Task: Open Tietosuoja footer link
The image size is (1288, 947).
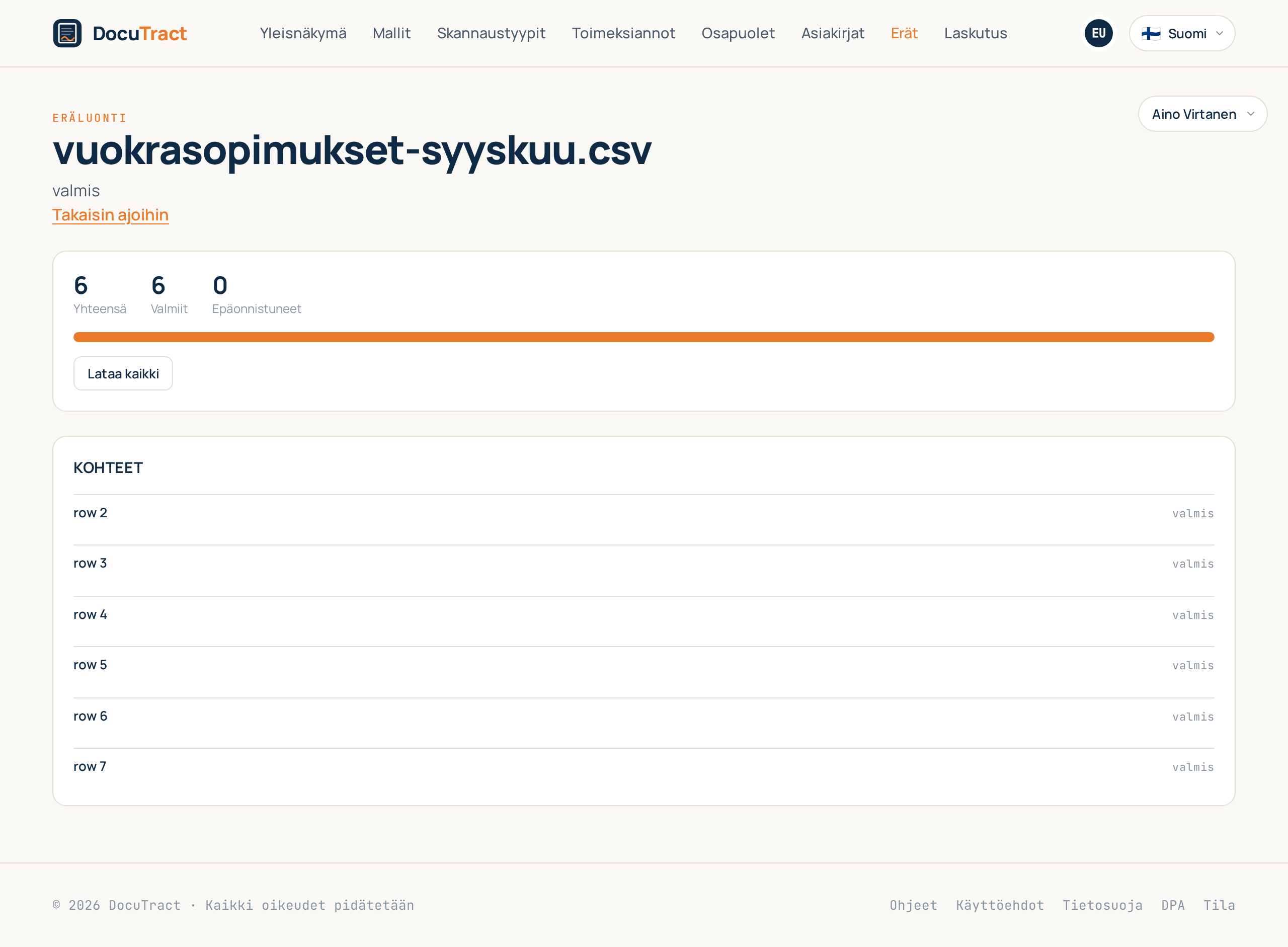Action: (x=1102, y=905)
